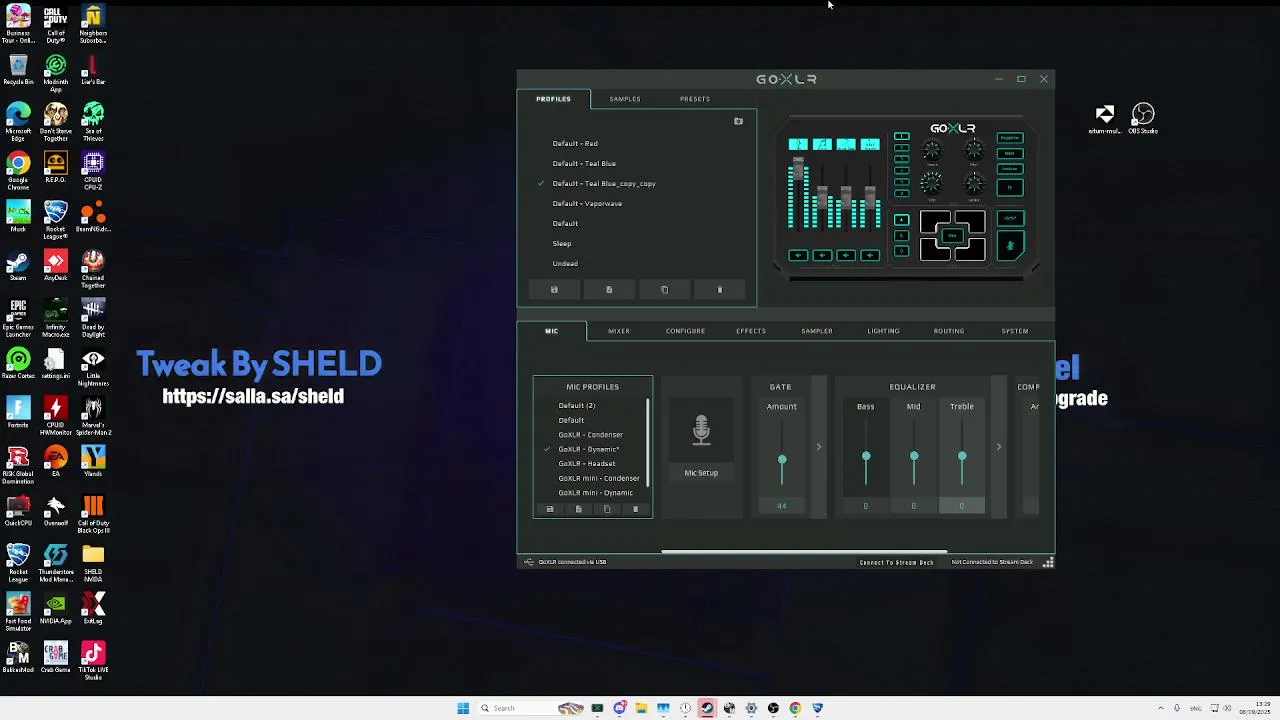Viewport: 1280px width, 720px height.
Task: Create a new profile with the file icon
Action: [609, 290]
